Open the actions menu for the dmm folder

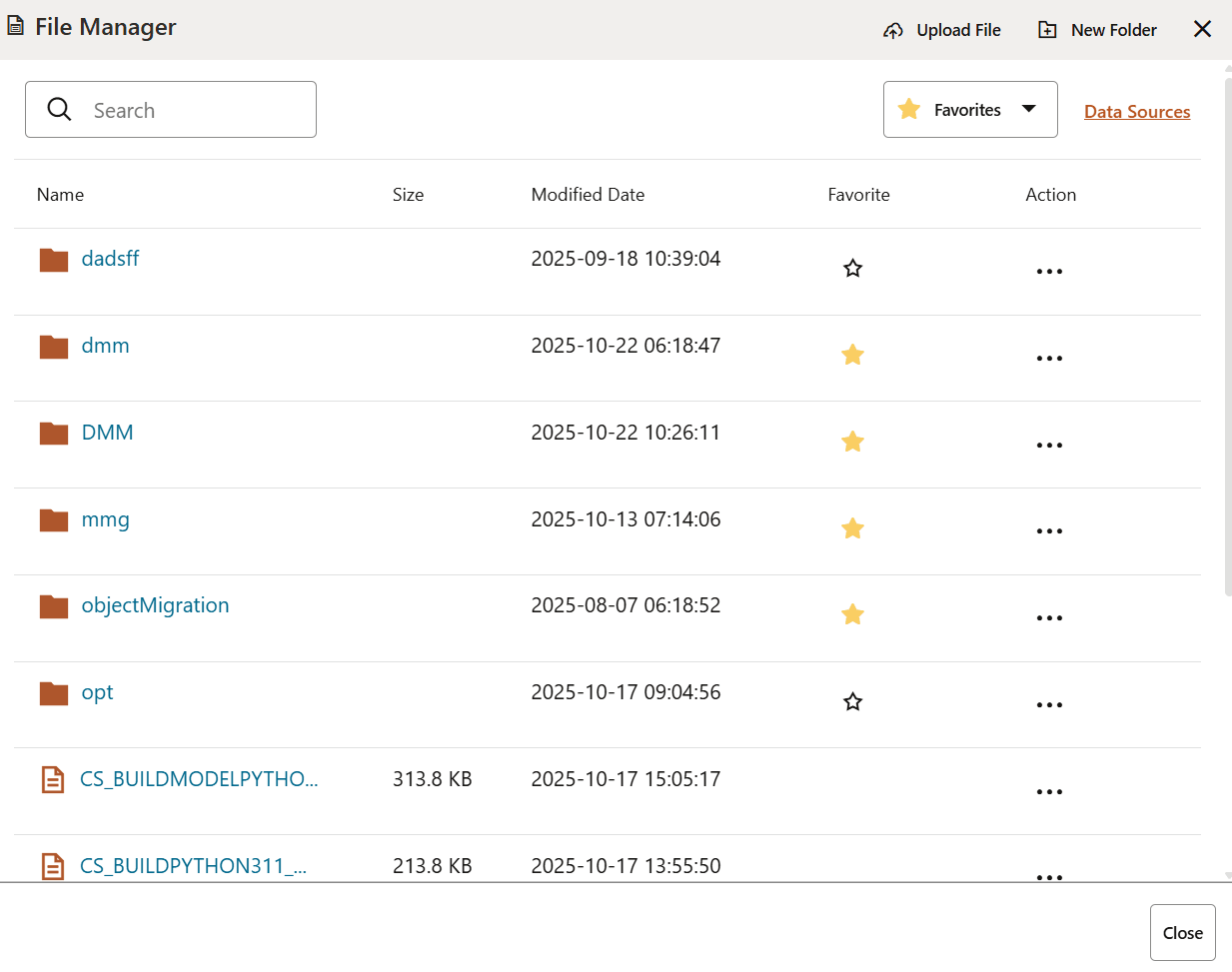point(1049,358)
